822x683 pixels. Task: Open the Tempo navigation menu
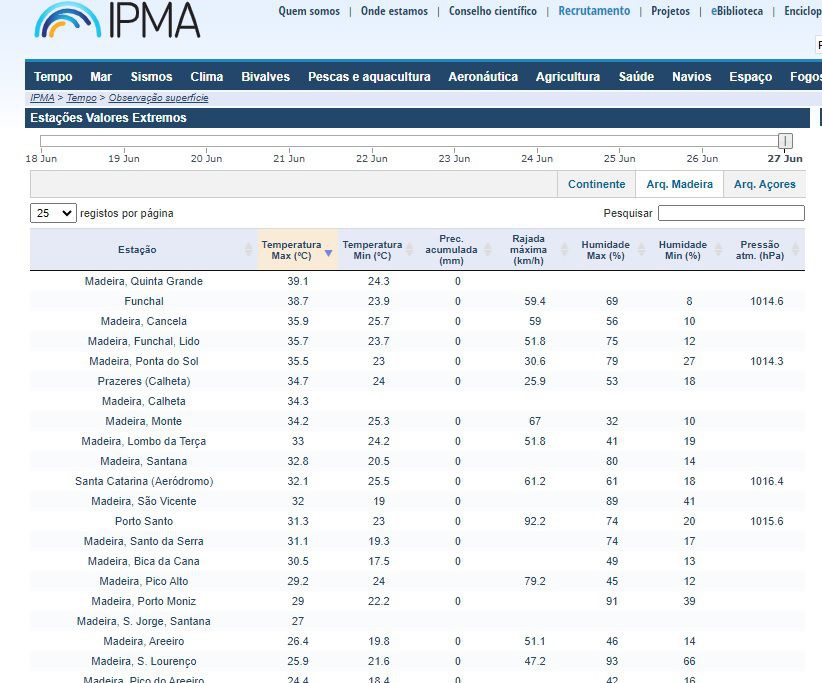[53, 77]
